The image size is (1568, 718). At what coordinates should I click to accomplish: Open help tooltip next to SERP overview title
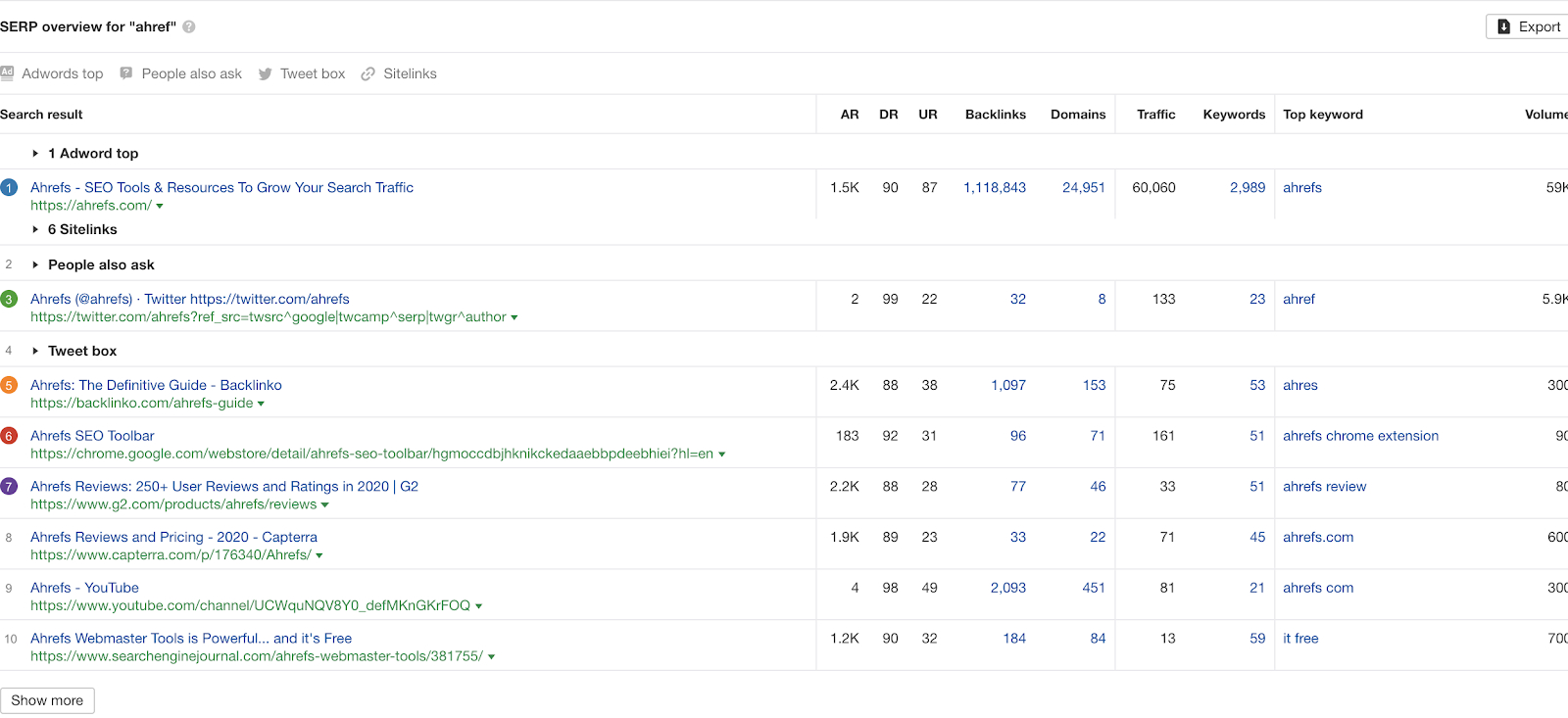coord(189,26)
